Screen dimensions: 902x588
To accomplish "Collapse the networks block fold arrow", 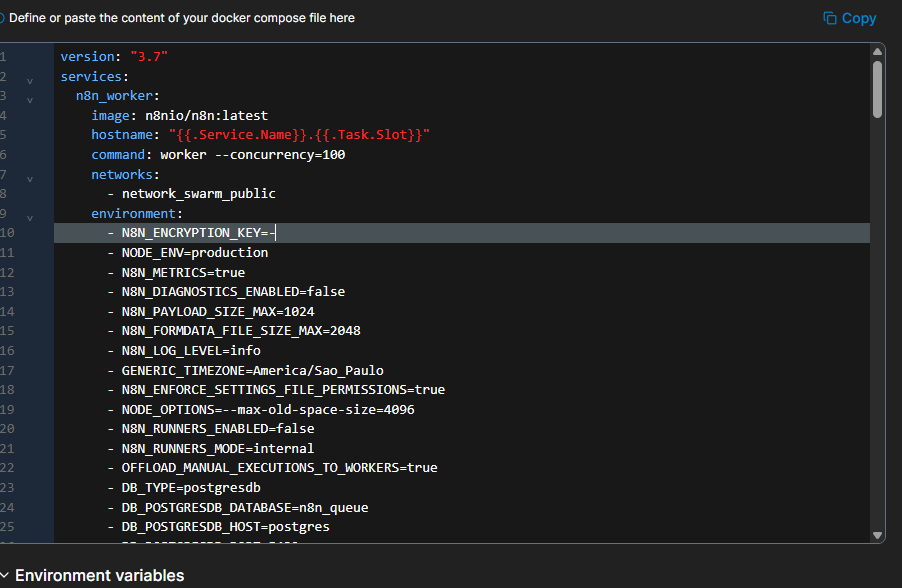I will pos(30,178).
